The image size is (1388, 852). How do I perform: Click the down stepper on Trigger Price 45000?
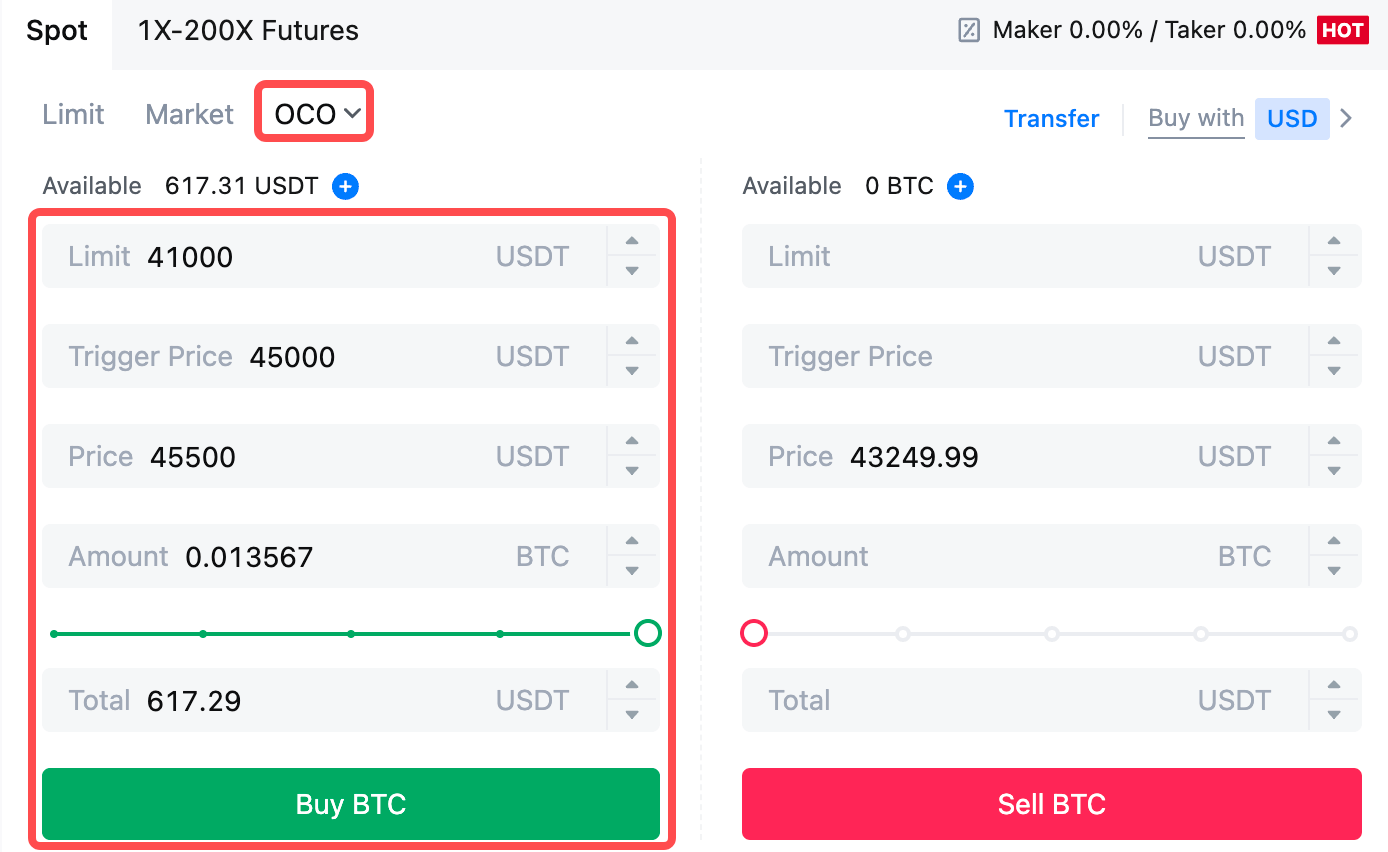[x=632, y=370]
